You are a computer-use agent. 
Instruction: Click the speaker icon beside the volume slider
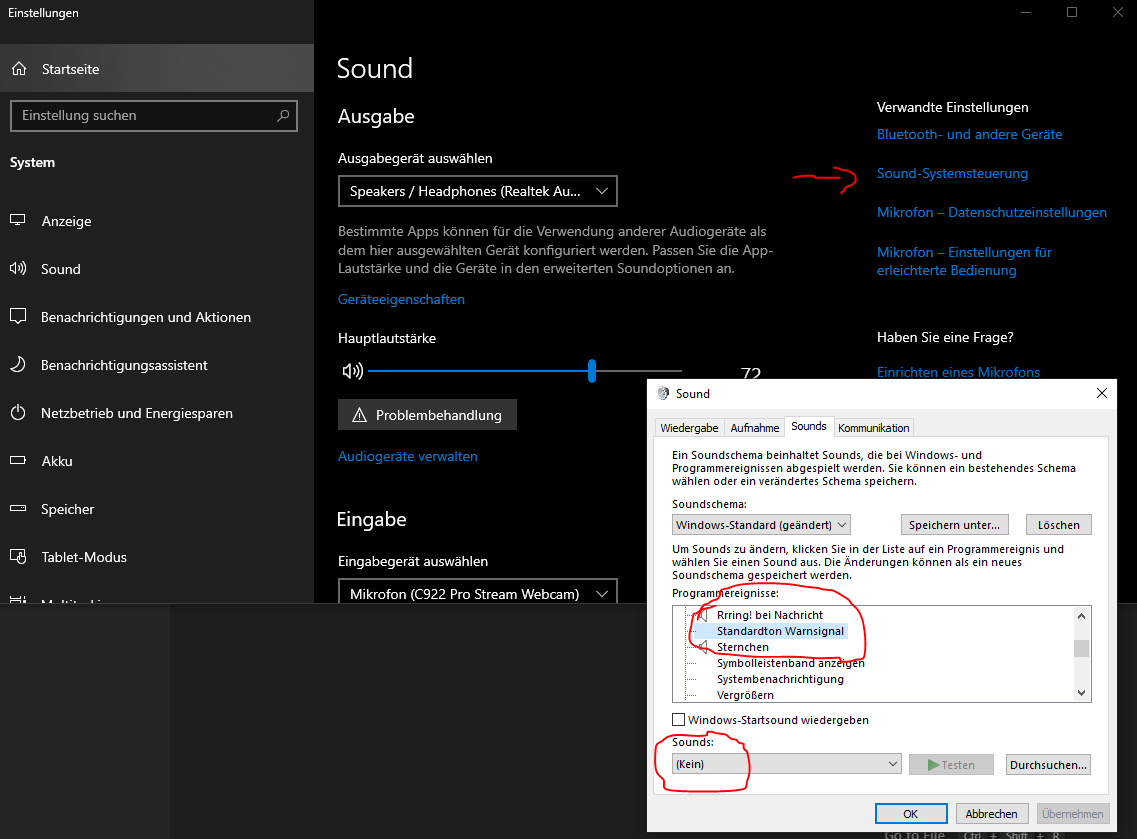[x=353, y=371]
